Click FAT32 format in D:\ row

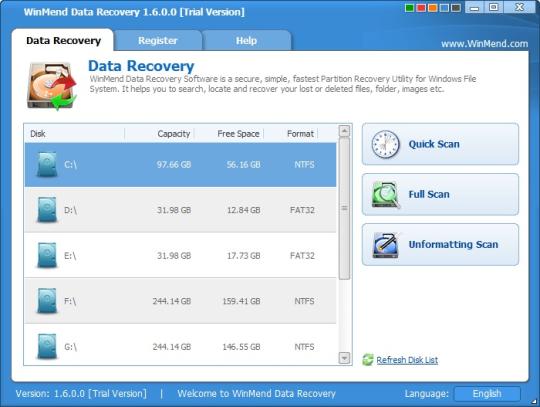click(302, 210)
